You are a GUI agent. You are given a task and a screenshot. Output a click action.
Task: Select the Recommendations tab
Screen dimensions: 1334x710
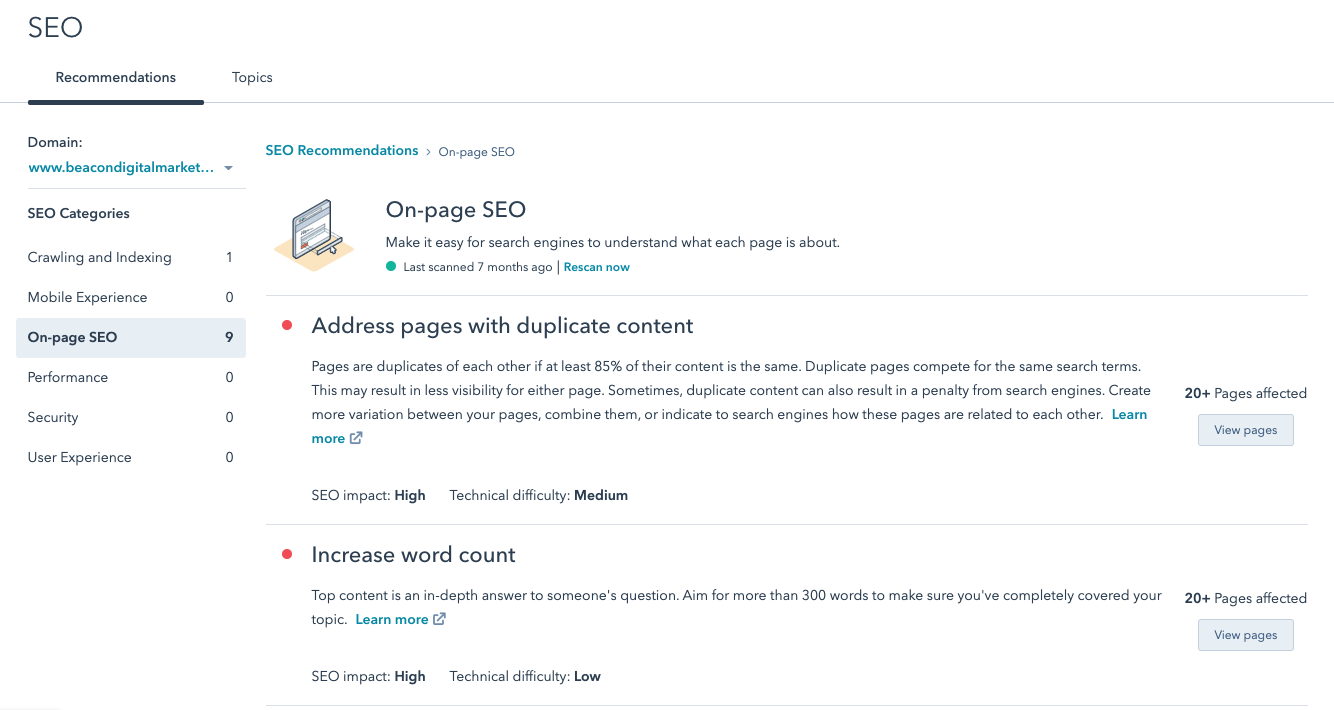point(115,77)
